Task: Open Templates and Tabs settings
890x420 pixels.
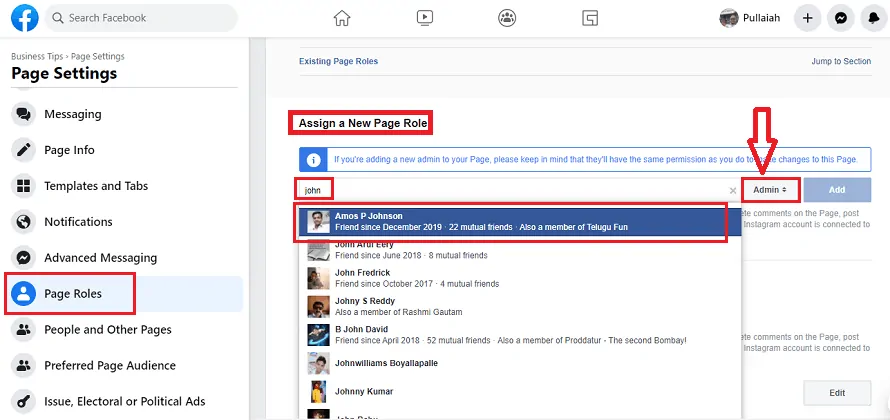Action: tap(127, 186)
